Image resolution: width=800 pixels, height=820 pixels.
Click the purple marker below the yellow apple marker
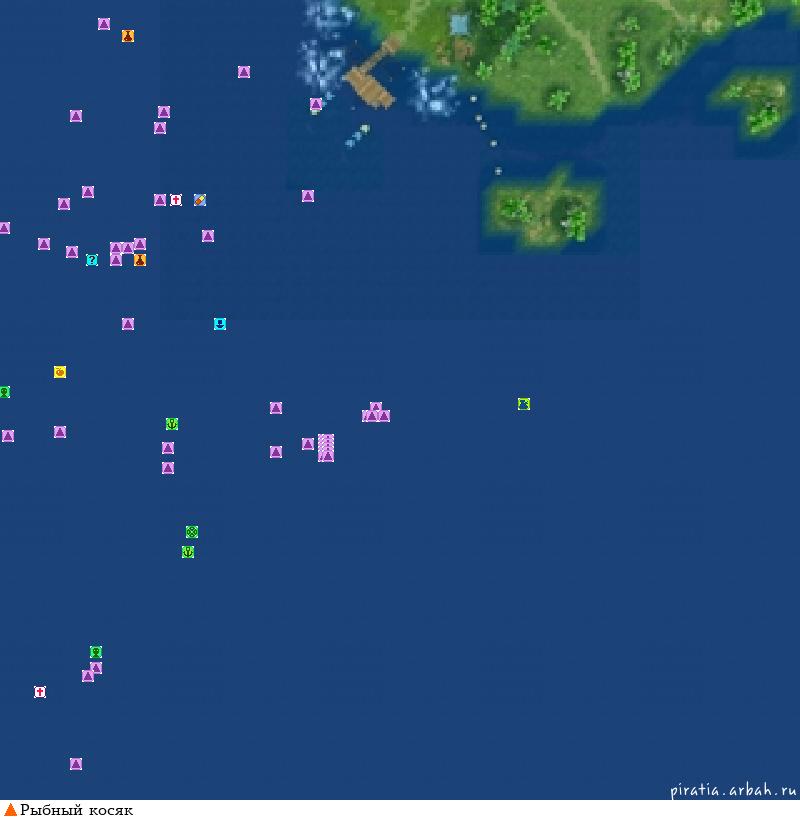60,432
